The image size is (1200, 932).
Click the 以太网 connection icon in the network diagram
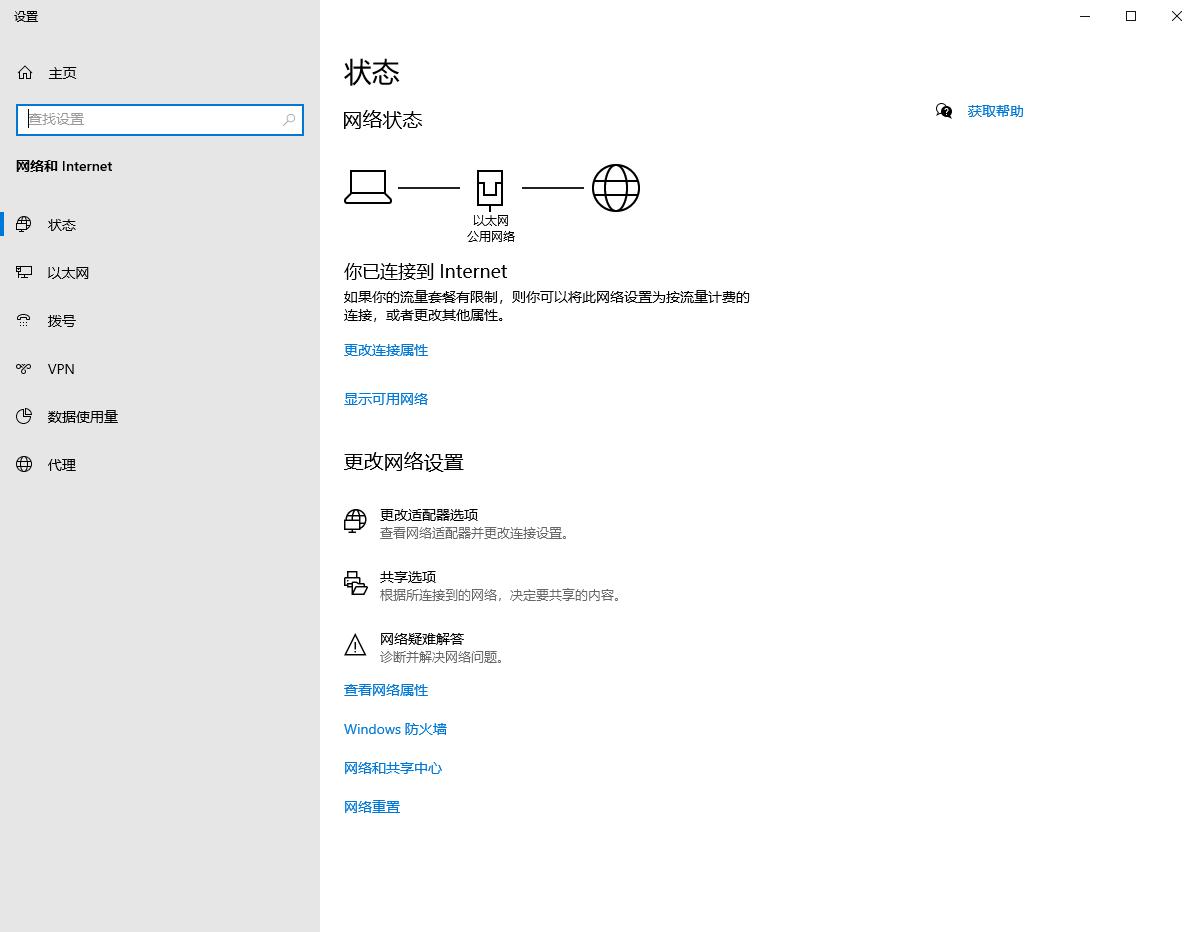tap(490, 187)
